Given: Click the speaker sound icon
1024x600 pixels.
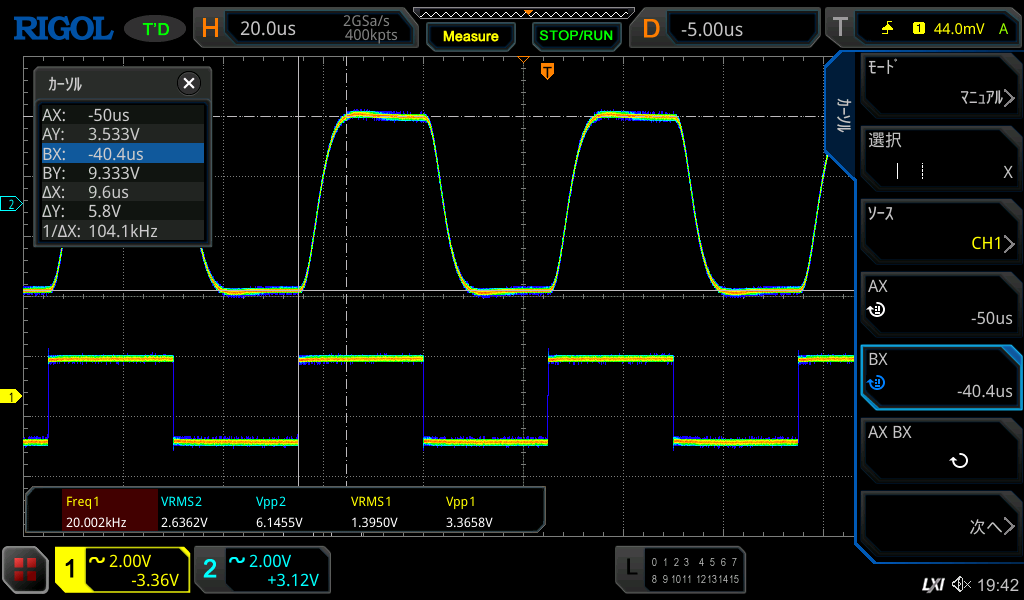Looking at the screenshot, I should [961, 584].
